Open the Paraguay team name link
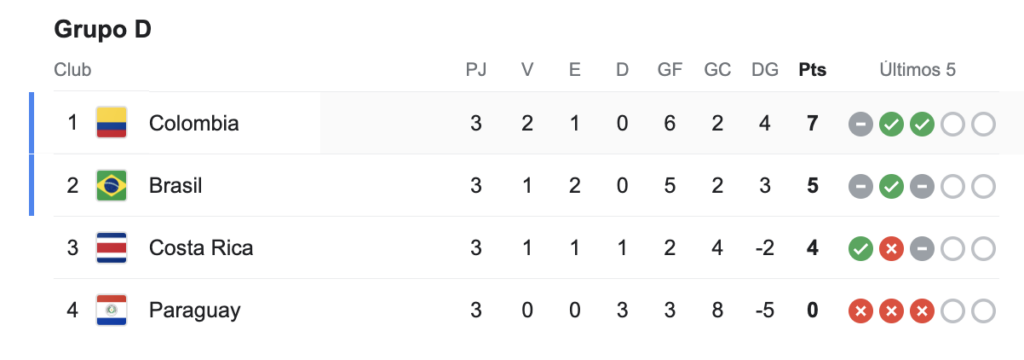Viewport: 1024px width, 360px height. coord(195,310)
